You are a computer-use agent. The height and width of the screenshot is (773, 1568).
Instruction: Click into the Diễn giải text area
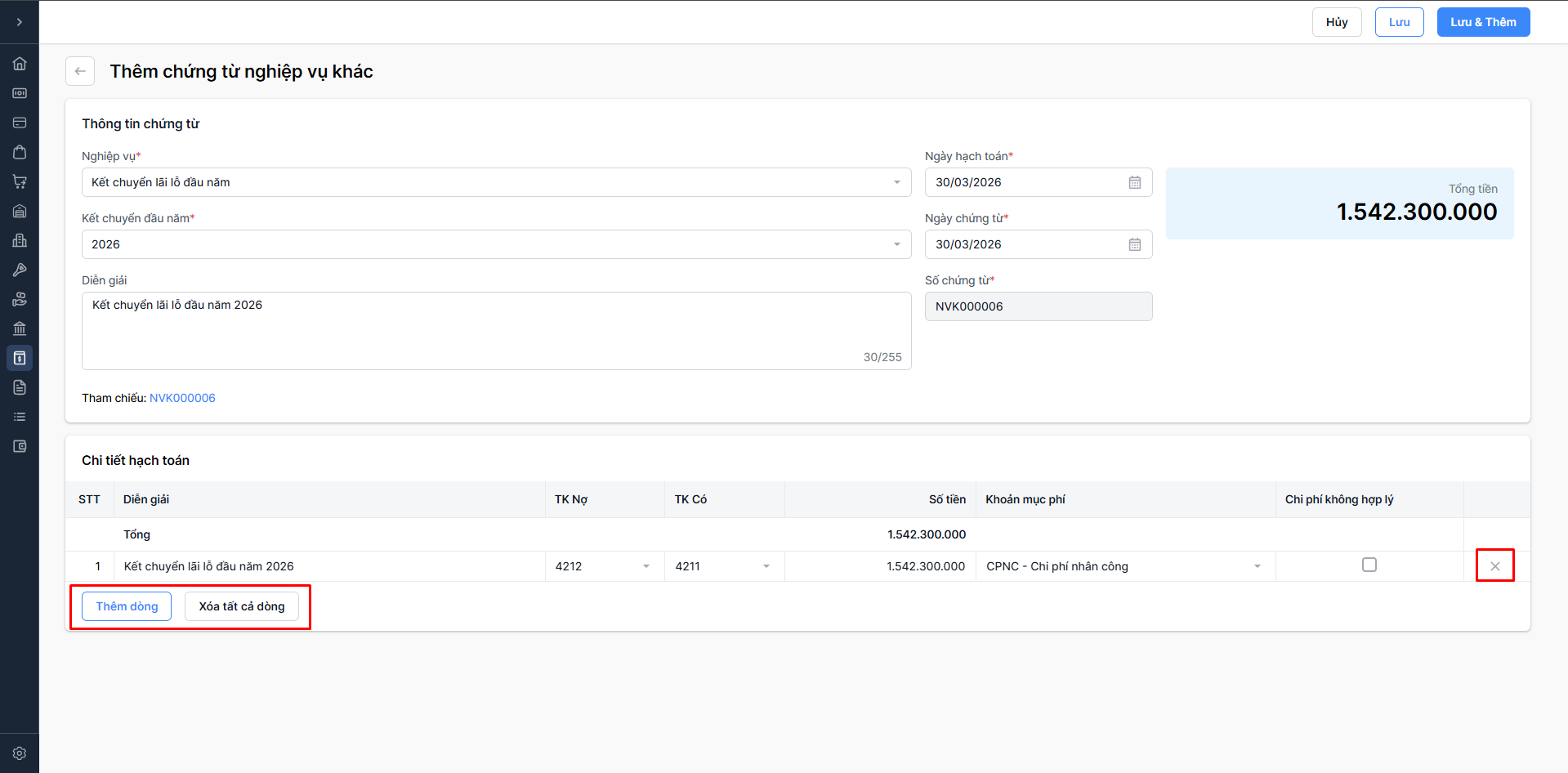pyautogui.click(x=496, y=331)
